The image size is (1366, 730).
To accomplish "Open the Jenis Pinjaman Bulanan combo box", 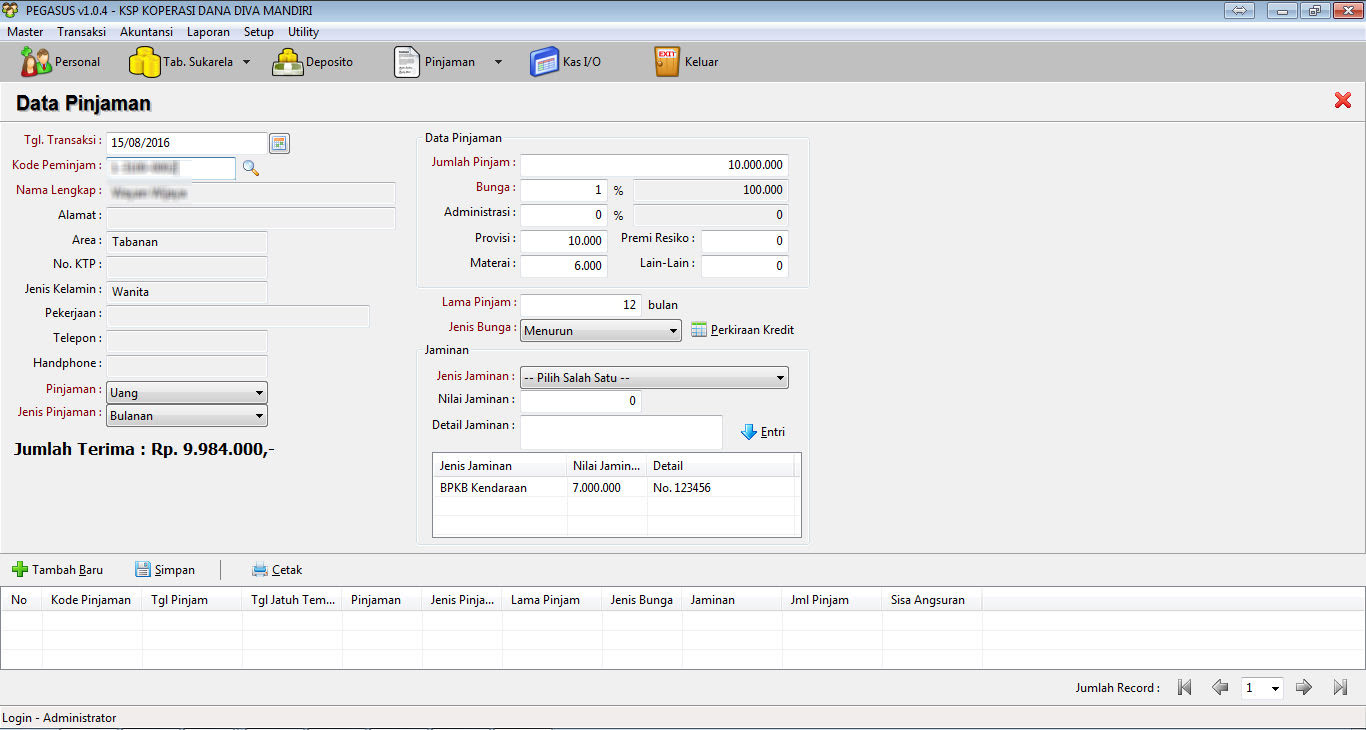I will click(x=187, y=416).
